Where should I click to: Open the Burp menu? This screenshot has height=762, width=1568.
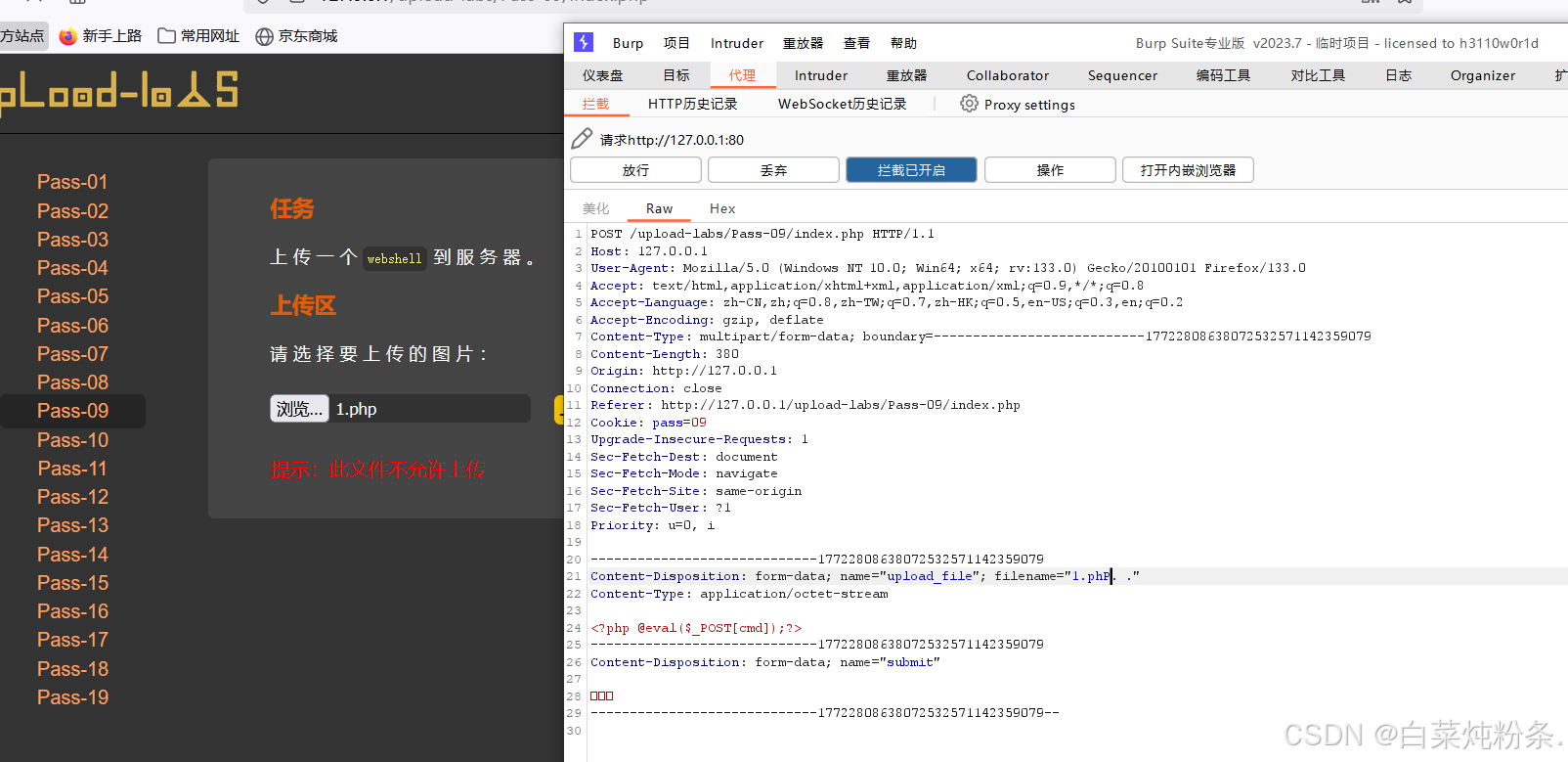(628, 43)
